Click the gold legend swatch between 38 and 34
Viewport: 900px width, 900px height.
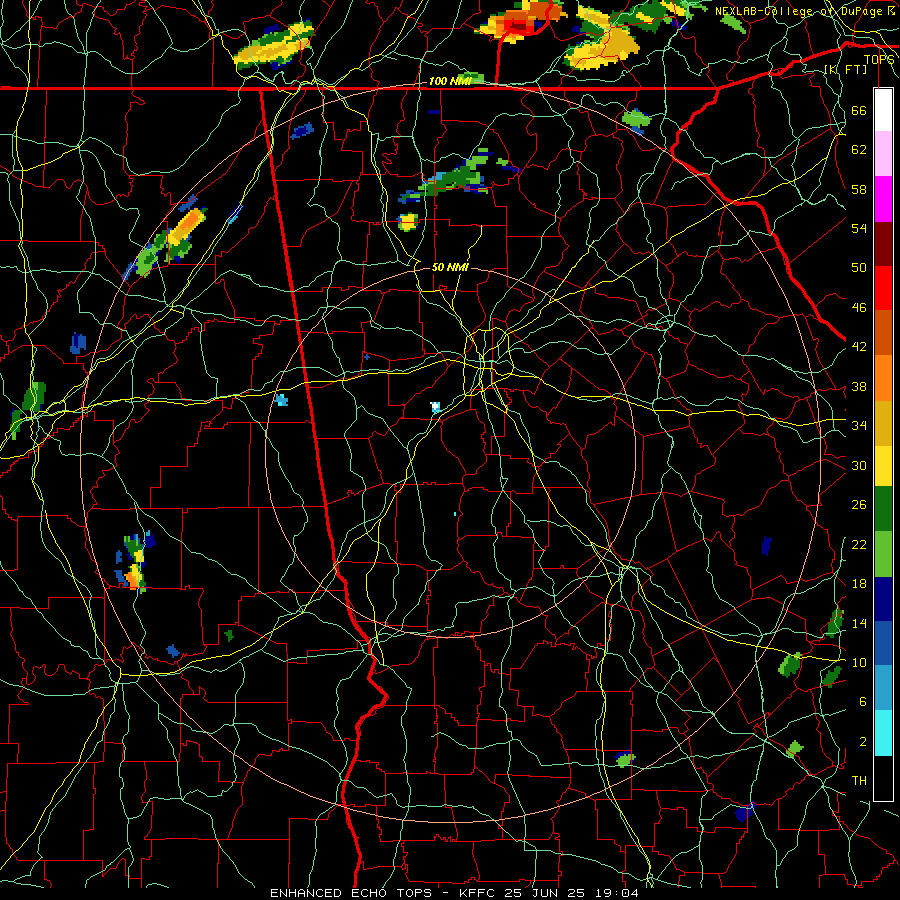point(883,423)
